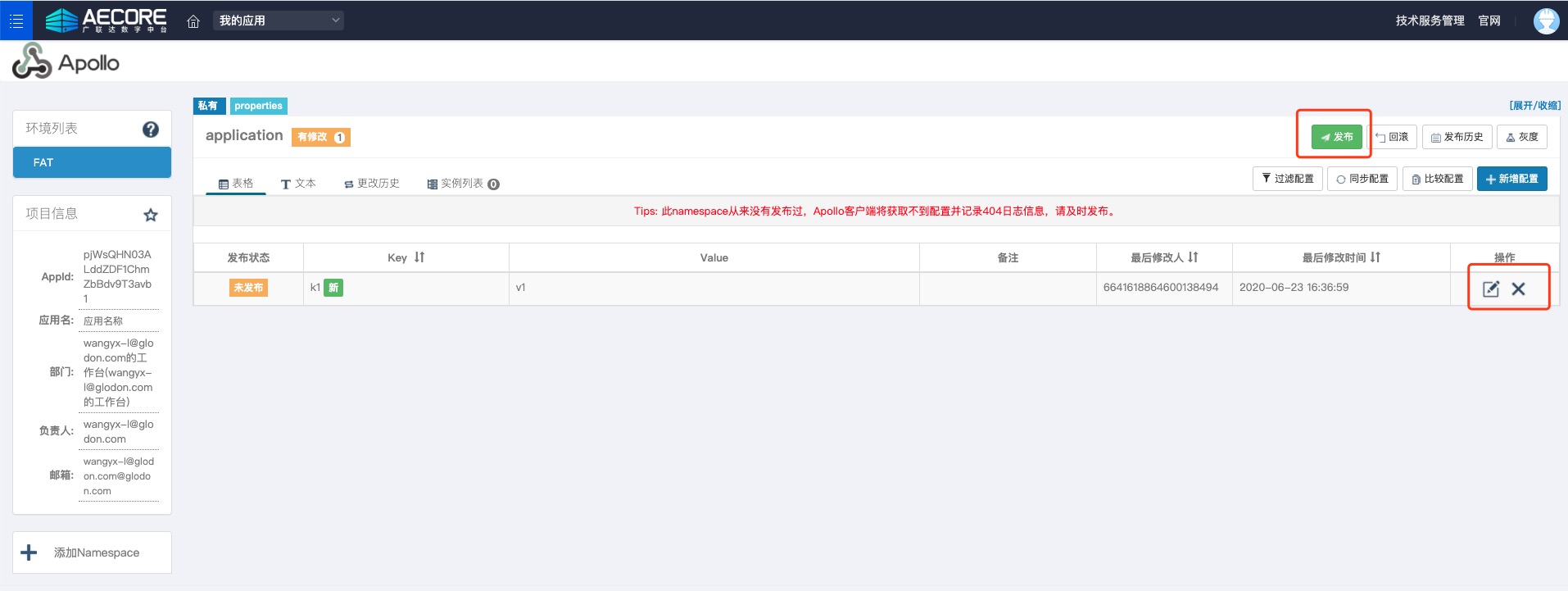Delete key k1 with the X icon
The image size is (1568, 591).
coord(1518,289)
